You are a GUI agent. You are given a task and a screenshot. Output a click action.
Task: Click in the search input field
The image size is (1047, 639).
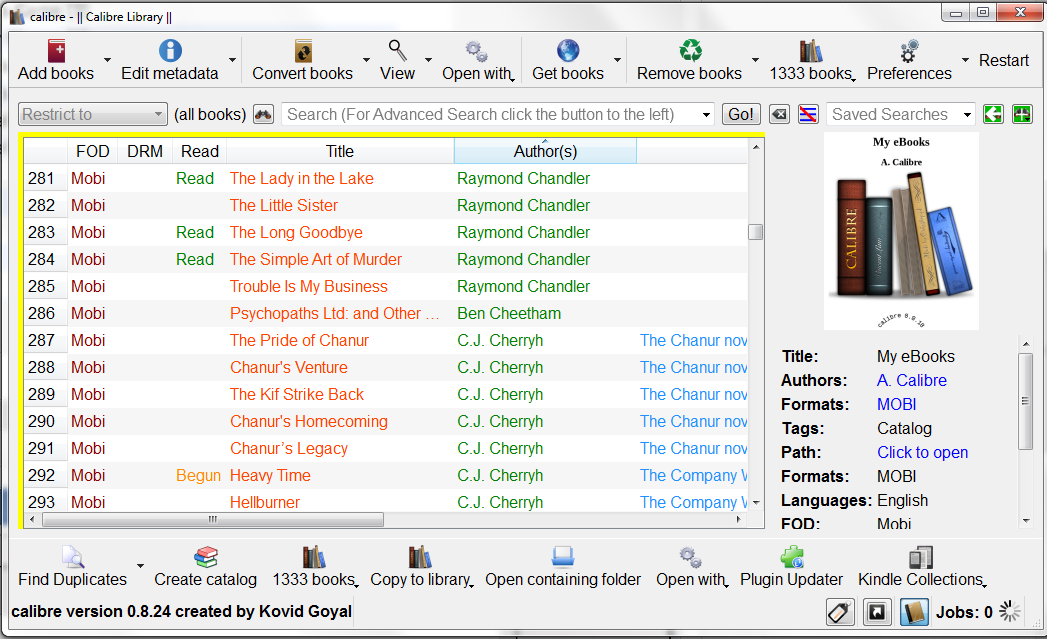(x=491, y=114)
